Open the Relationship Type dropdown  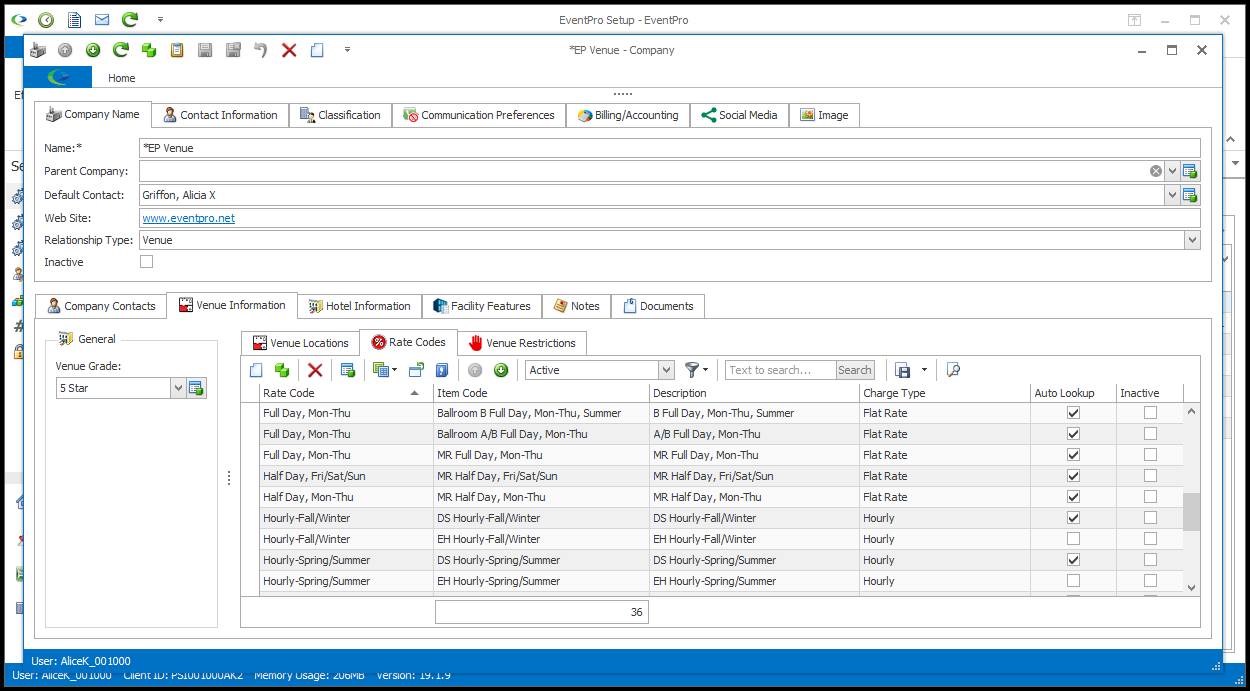(1191, 240)
